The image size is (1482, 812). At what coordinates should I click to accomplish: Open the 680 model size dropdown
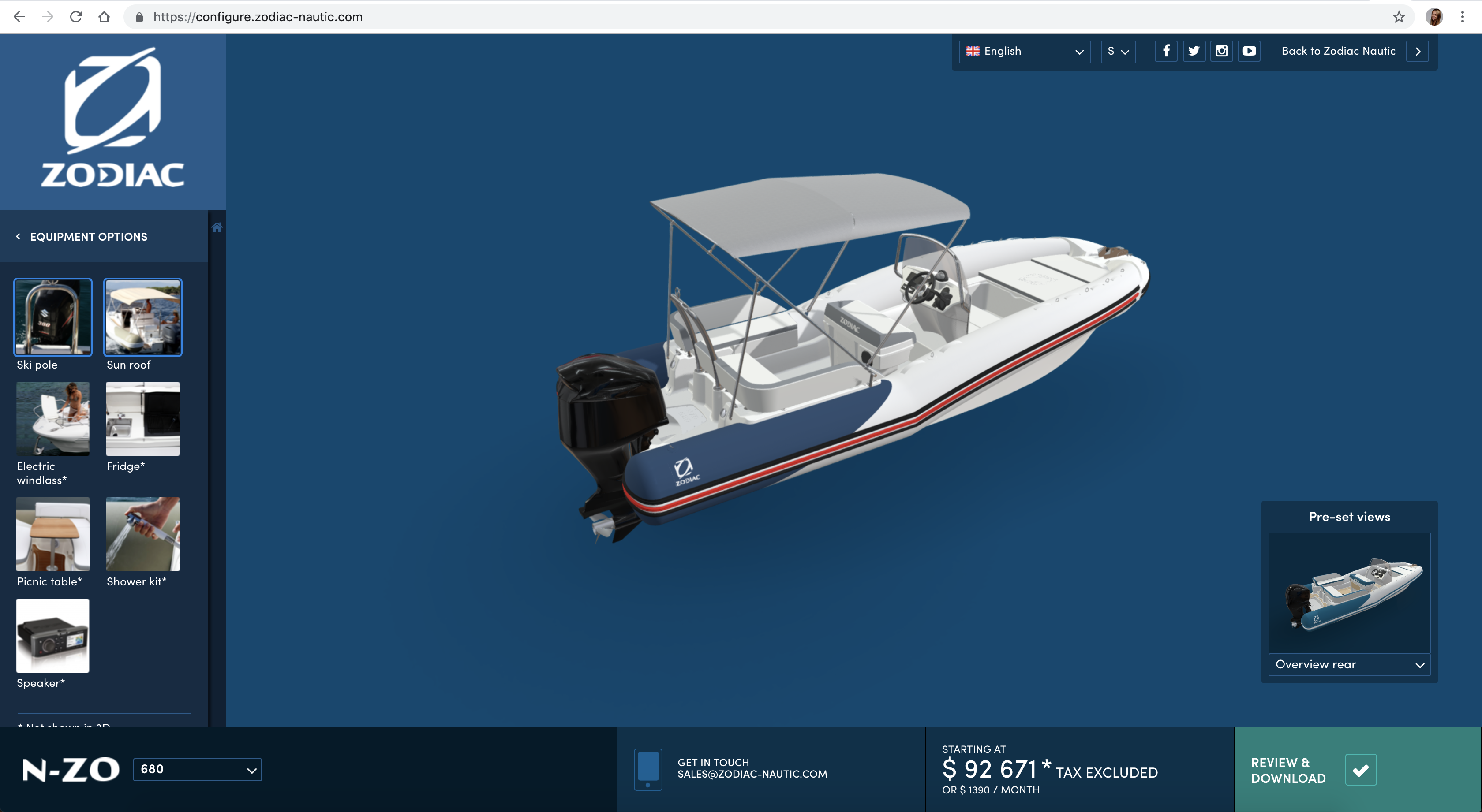pos(197,769)
